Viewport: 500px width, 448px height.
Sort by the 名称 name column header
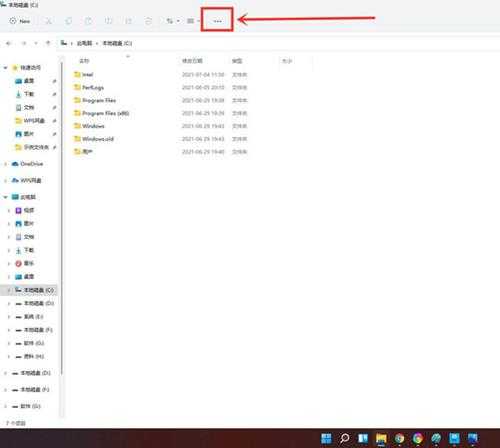[84, 61]
